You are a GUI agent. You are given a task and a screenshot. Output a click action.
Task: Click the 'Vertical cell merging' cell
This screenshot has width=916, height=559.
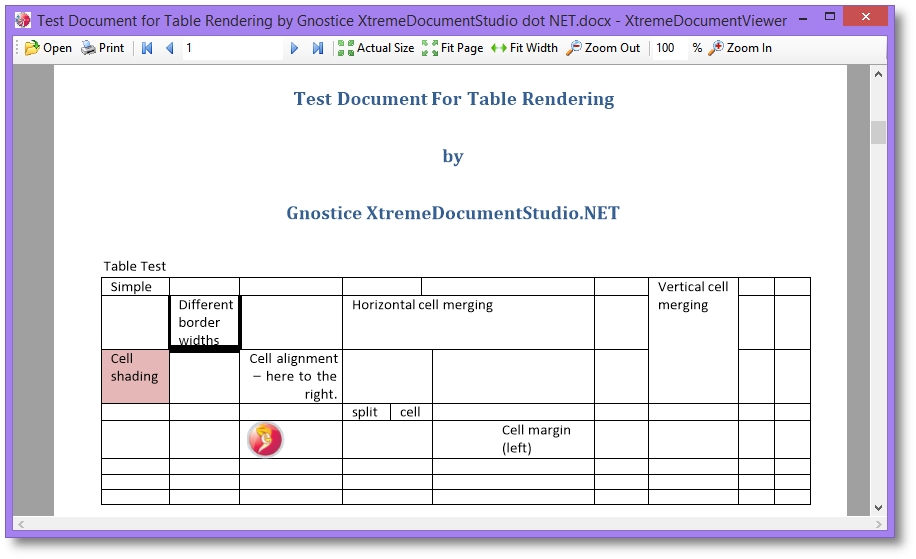(x=693, y=341)
